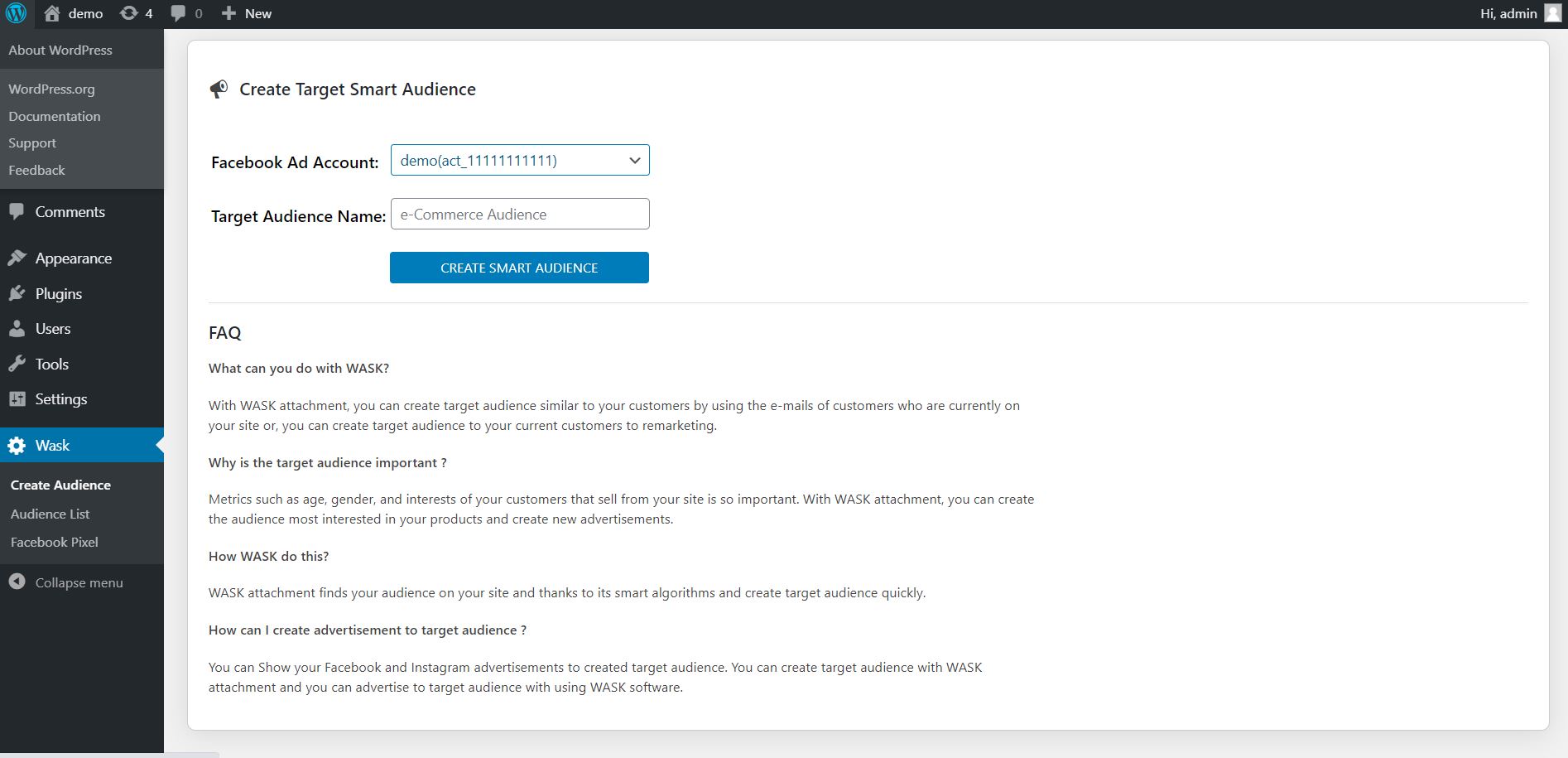Click the New label in admin bar
Screen dimensions: 1568x758
point(258,14)
